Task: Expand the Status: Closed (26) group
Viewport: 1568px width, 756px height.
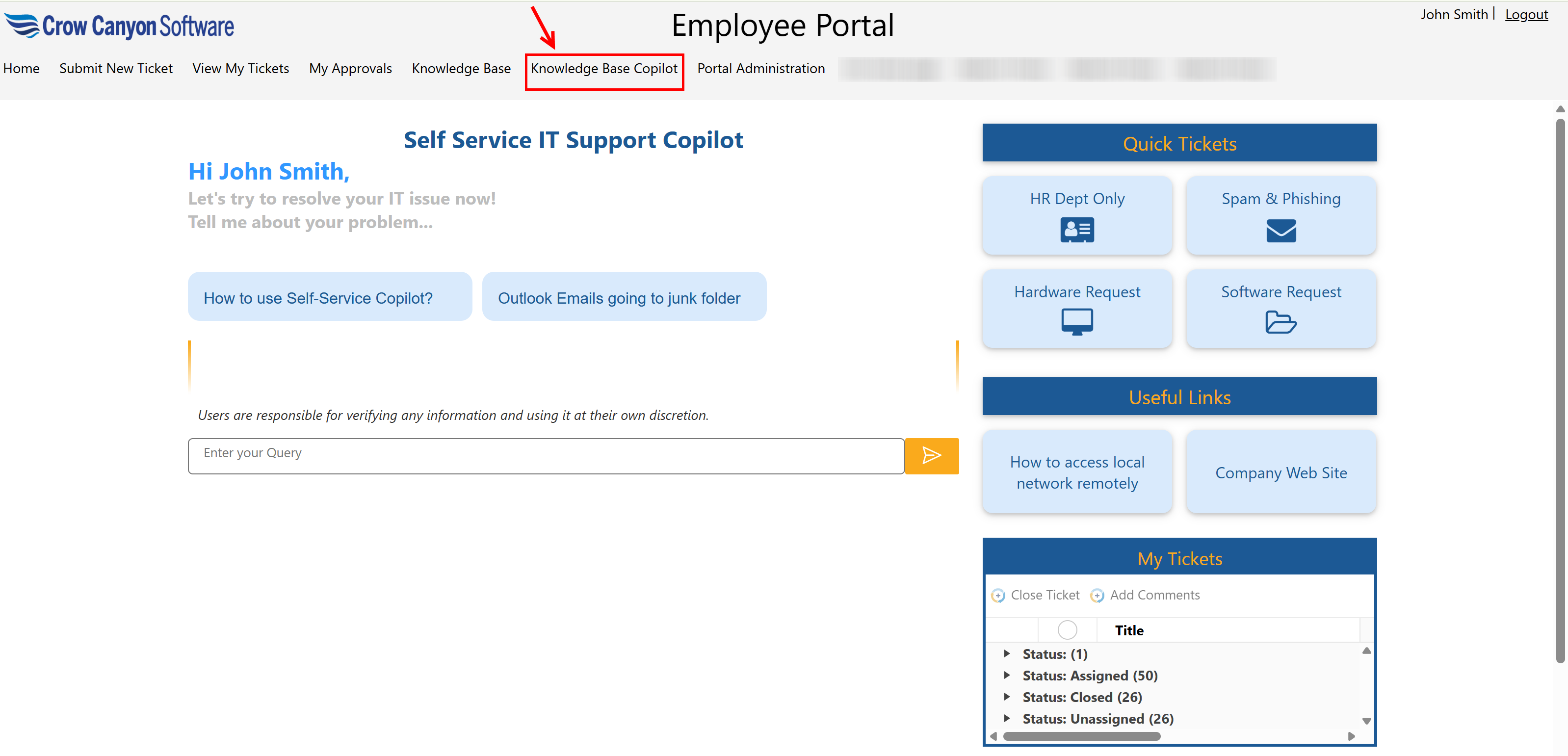Action: click(x=1007, y=697)
